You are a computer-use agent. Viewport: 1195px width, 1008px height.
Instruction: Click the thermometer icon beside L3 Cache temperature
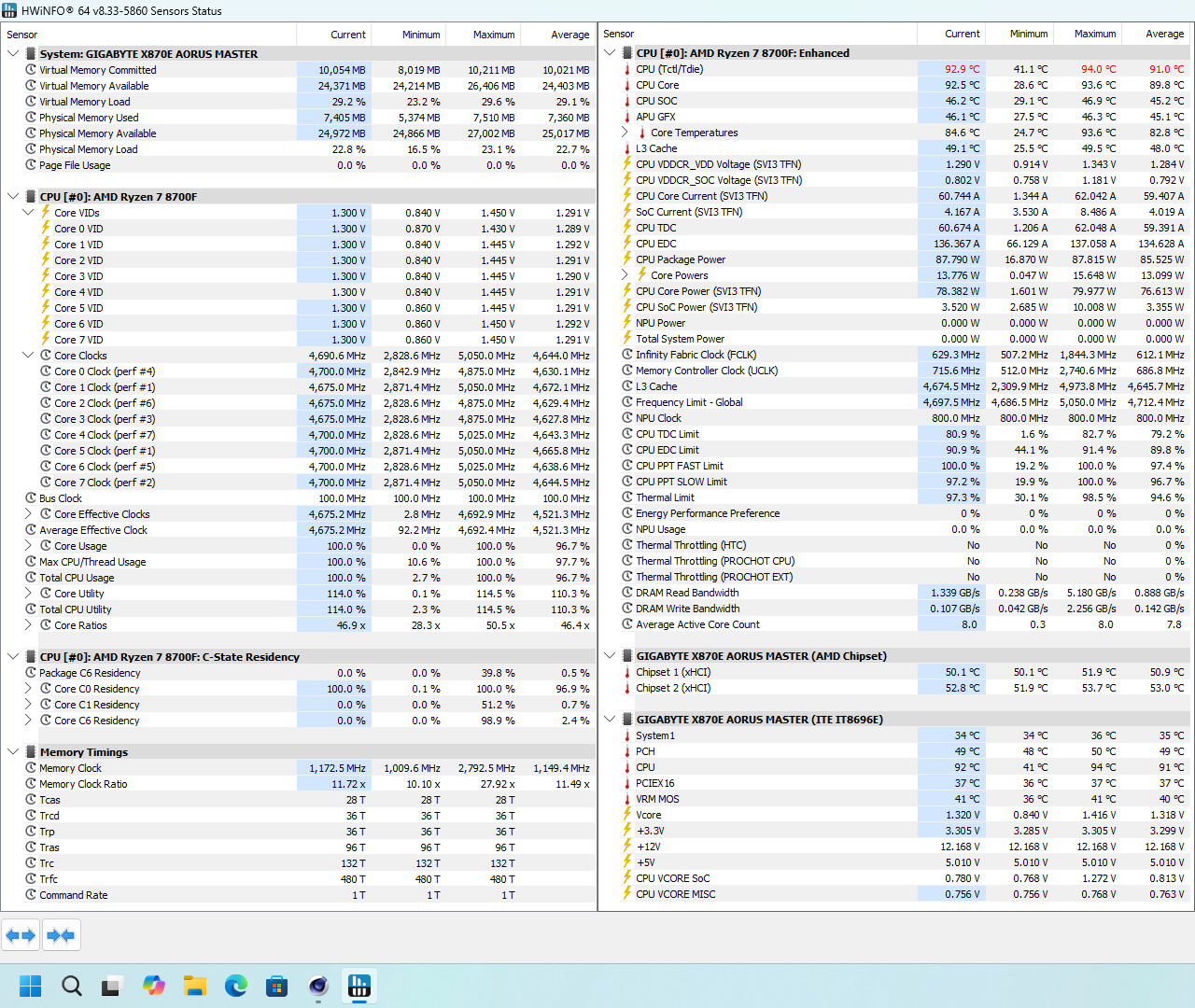point(627,148)
